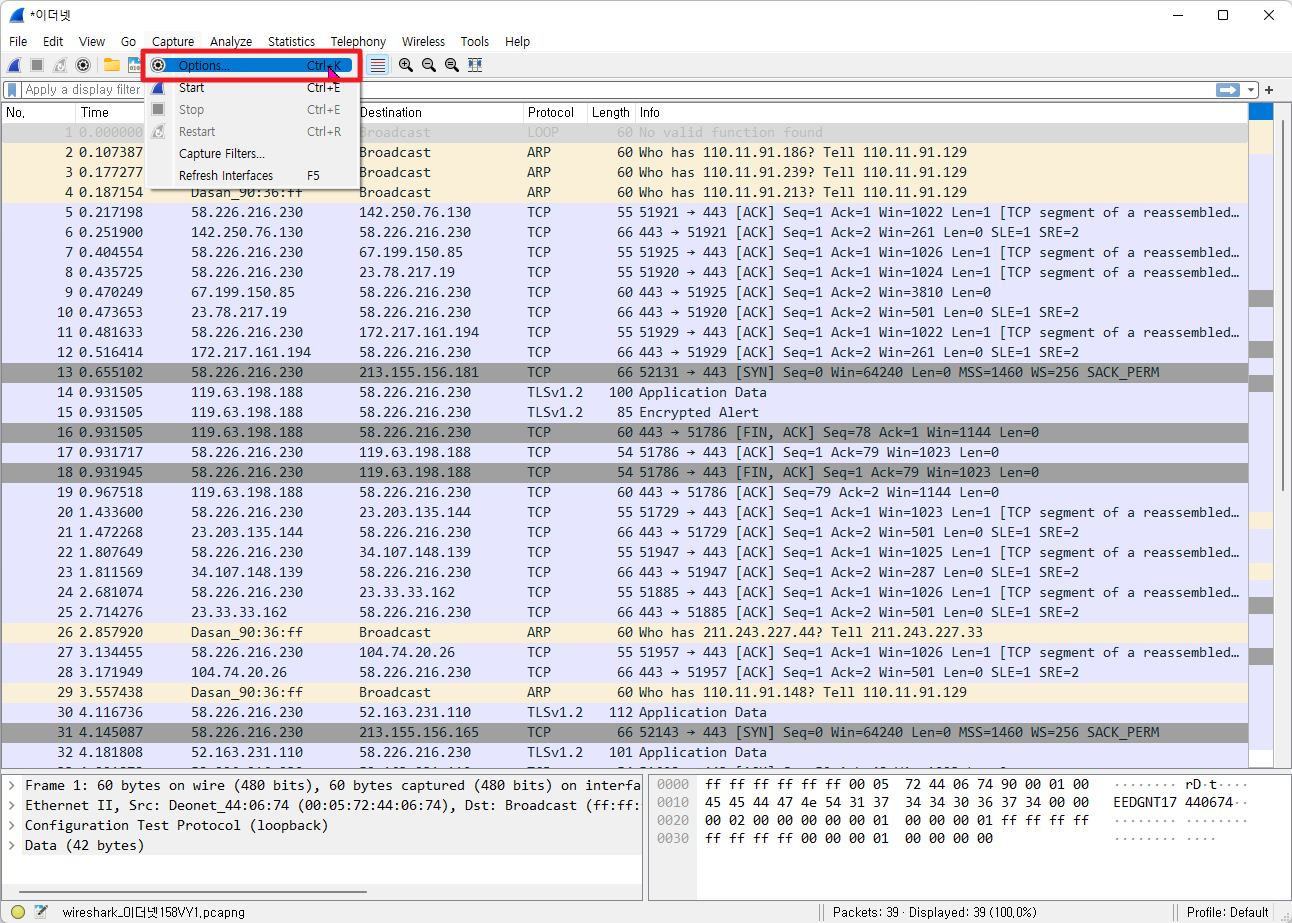The width and height of the screenshot is (1292, 923).
Task: Open the Edit menu
Action: tap(53, 41)
